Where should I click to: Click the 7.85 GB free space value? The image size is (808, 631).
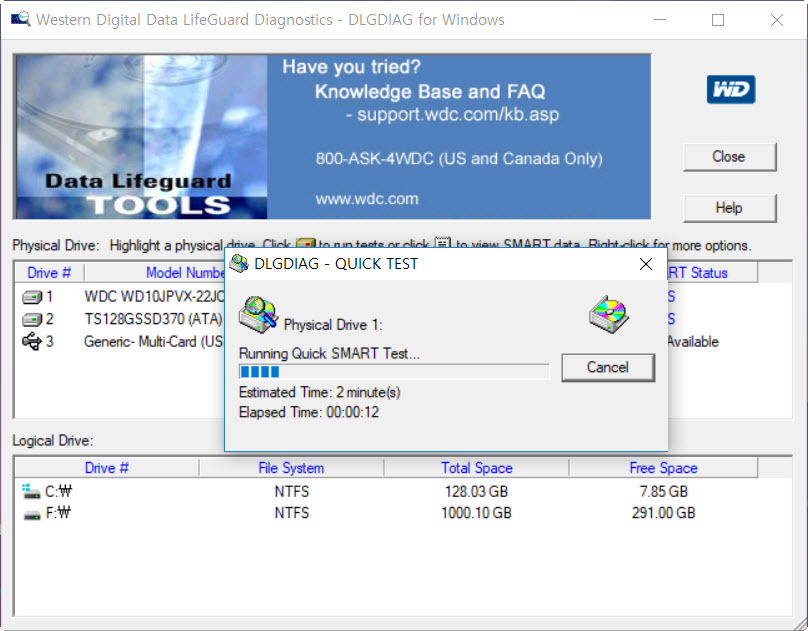(664, 491)
